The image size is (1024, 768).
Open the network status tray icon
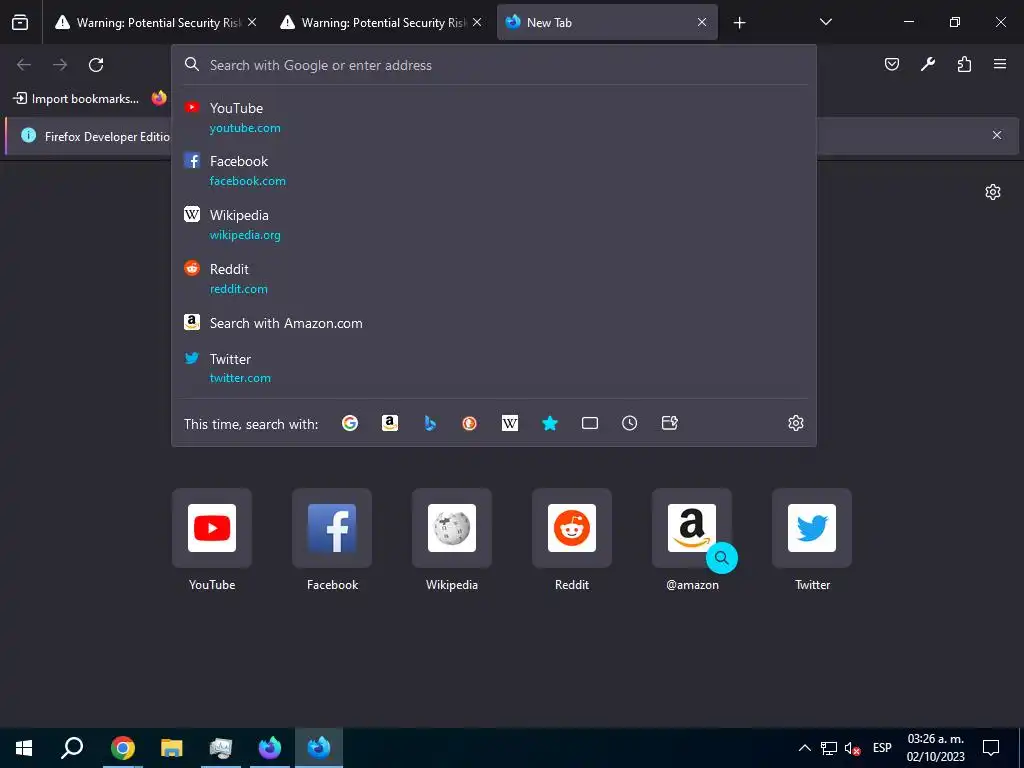tap(829, 748)
